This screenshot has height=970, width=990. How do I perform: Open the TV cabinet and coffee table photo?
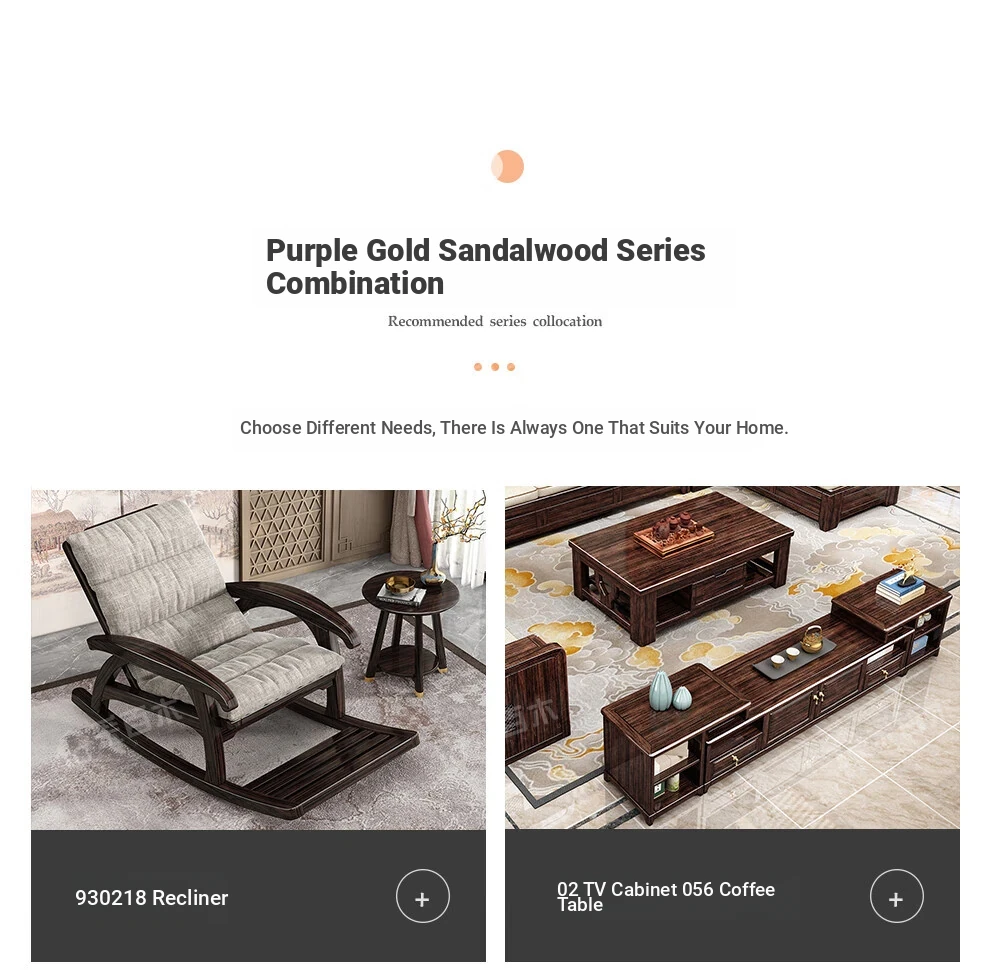pyautogui.click(x=732, y=657)
